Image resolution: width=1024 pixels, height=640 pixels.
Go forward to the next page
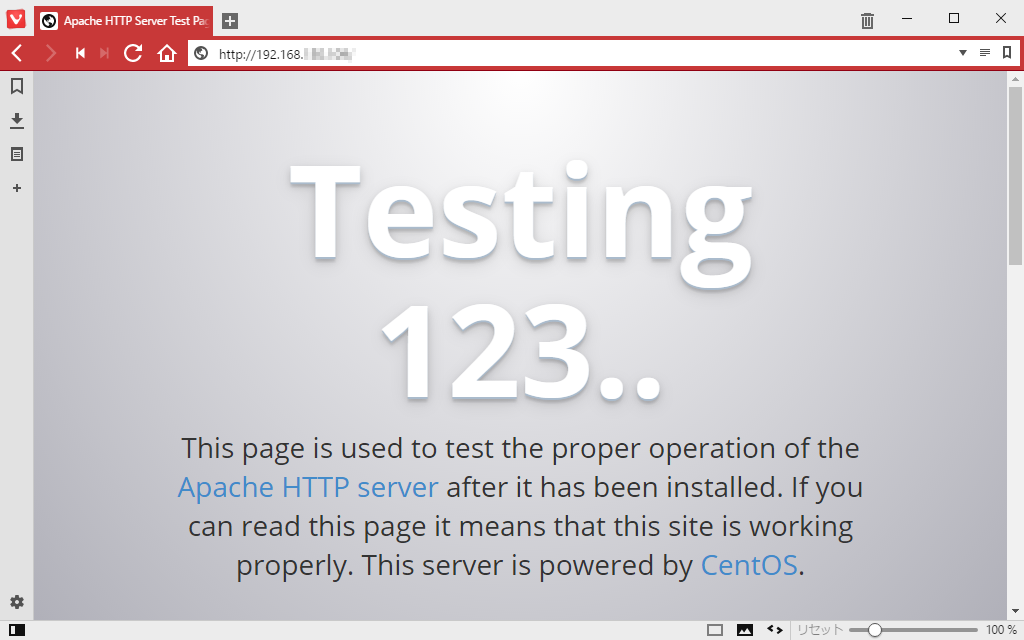pos(50,53)
